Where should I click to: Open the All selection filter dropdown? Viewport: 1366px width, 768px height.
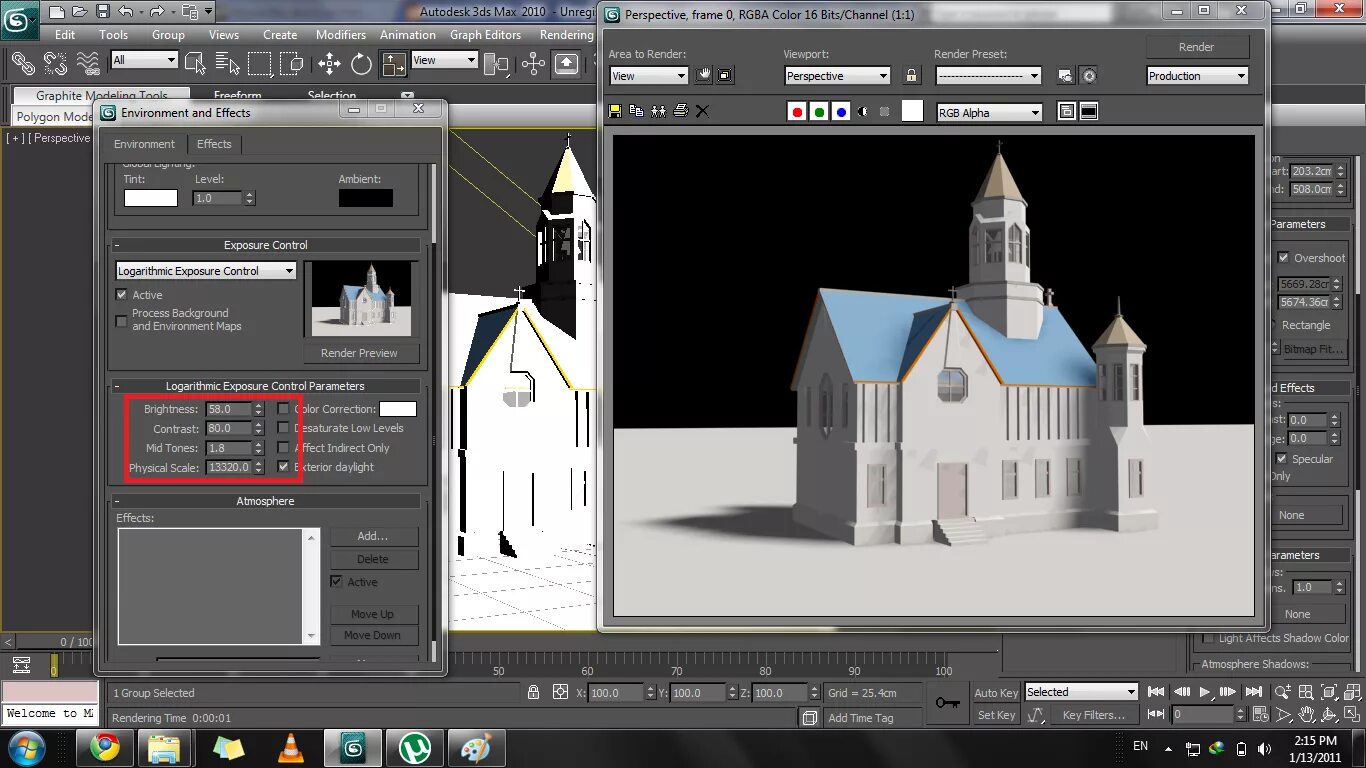point(144,60)
